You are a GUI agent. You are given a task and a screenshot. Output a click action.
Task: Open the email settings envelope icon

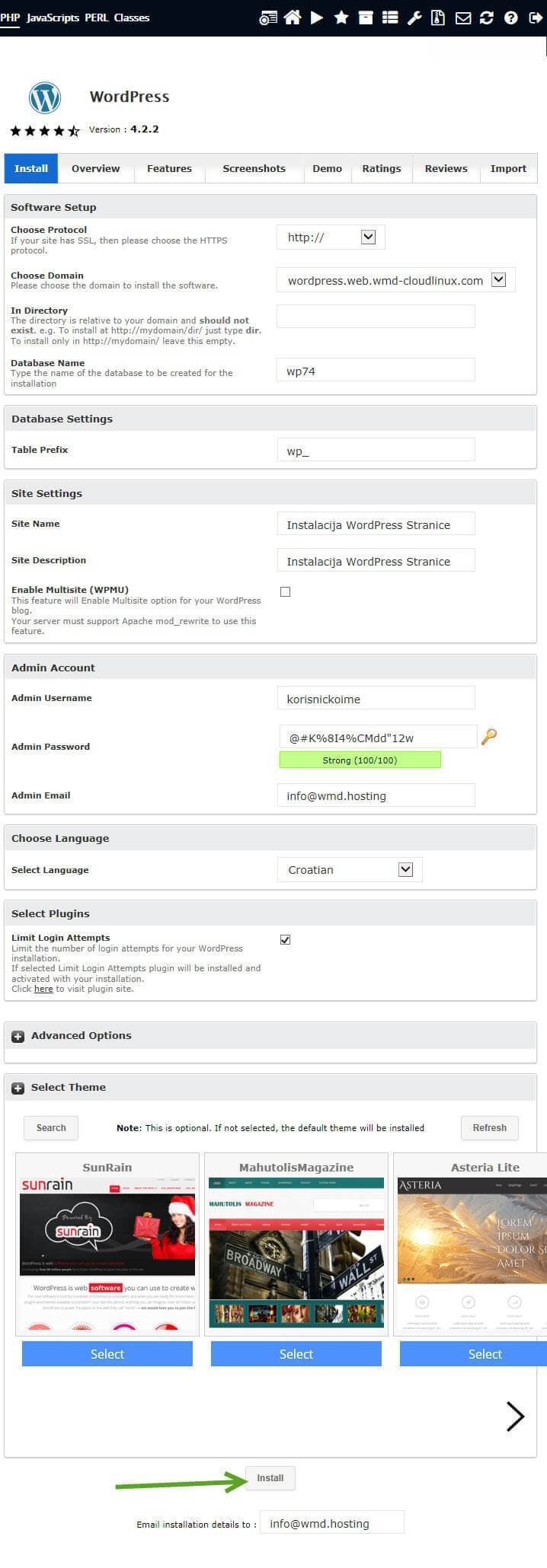tap(462, 18)
